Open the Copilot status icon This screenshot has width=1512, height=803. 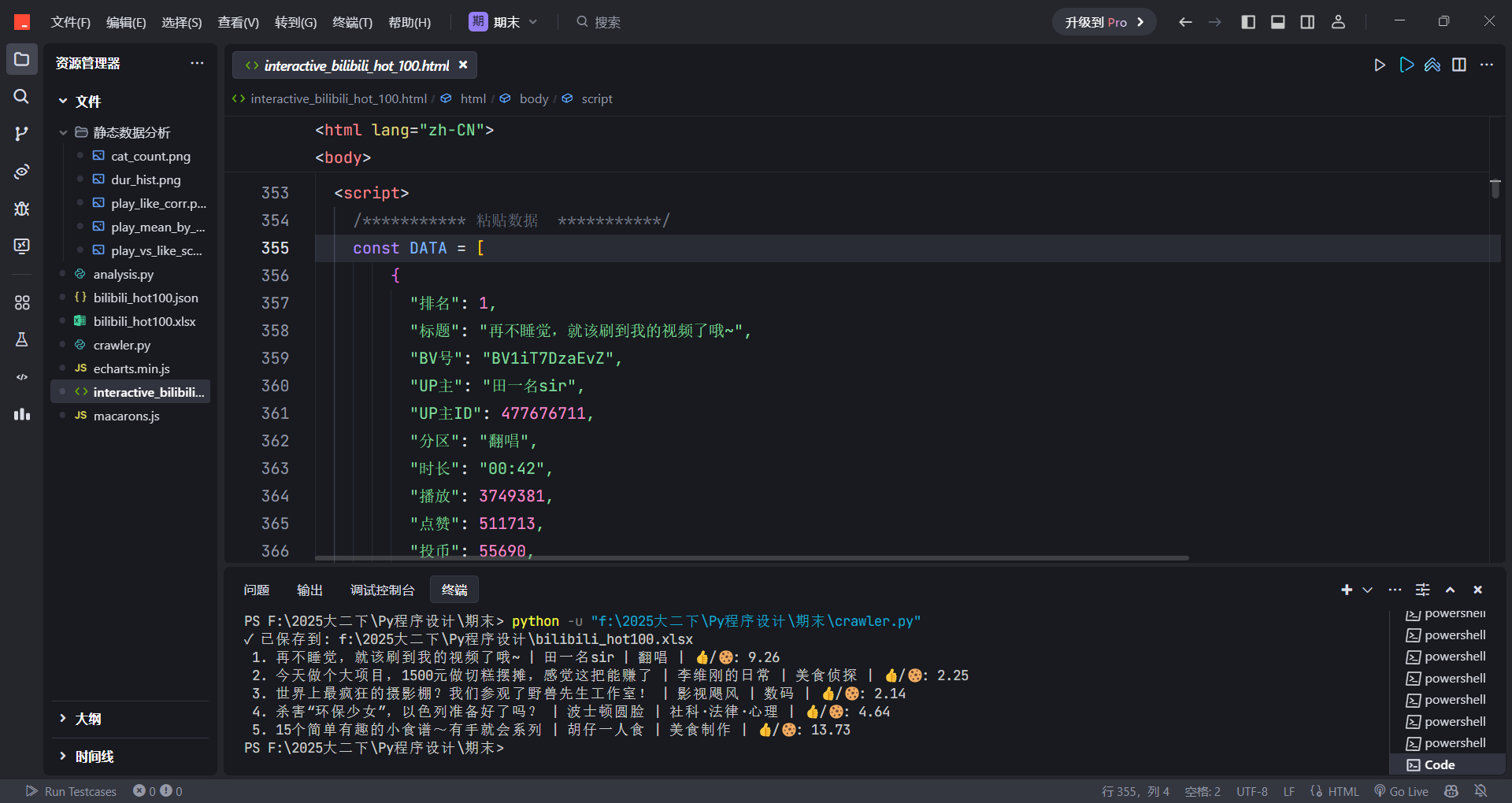[1451, 791]
